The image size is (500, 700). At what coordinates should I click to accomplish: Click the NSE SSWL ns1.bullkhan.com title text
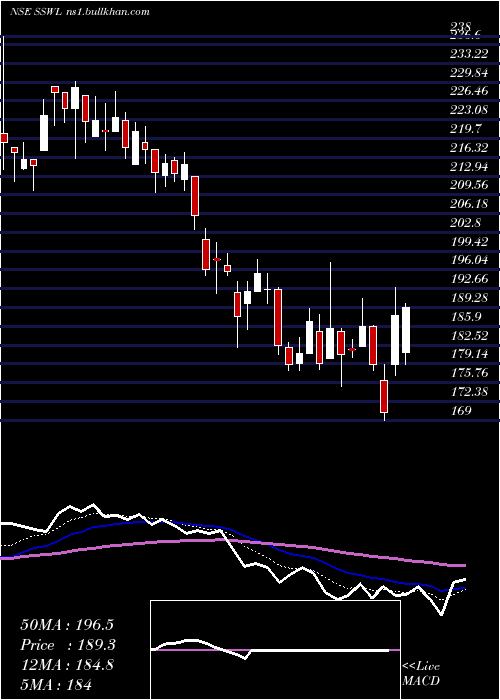point(79,12)
